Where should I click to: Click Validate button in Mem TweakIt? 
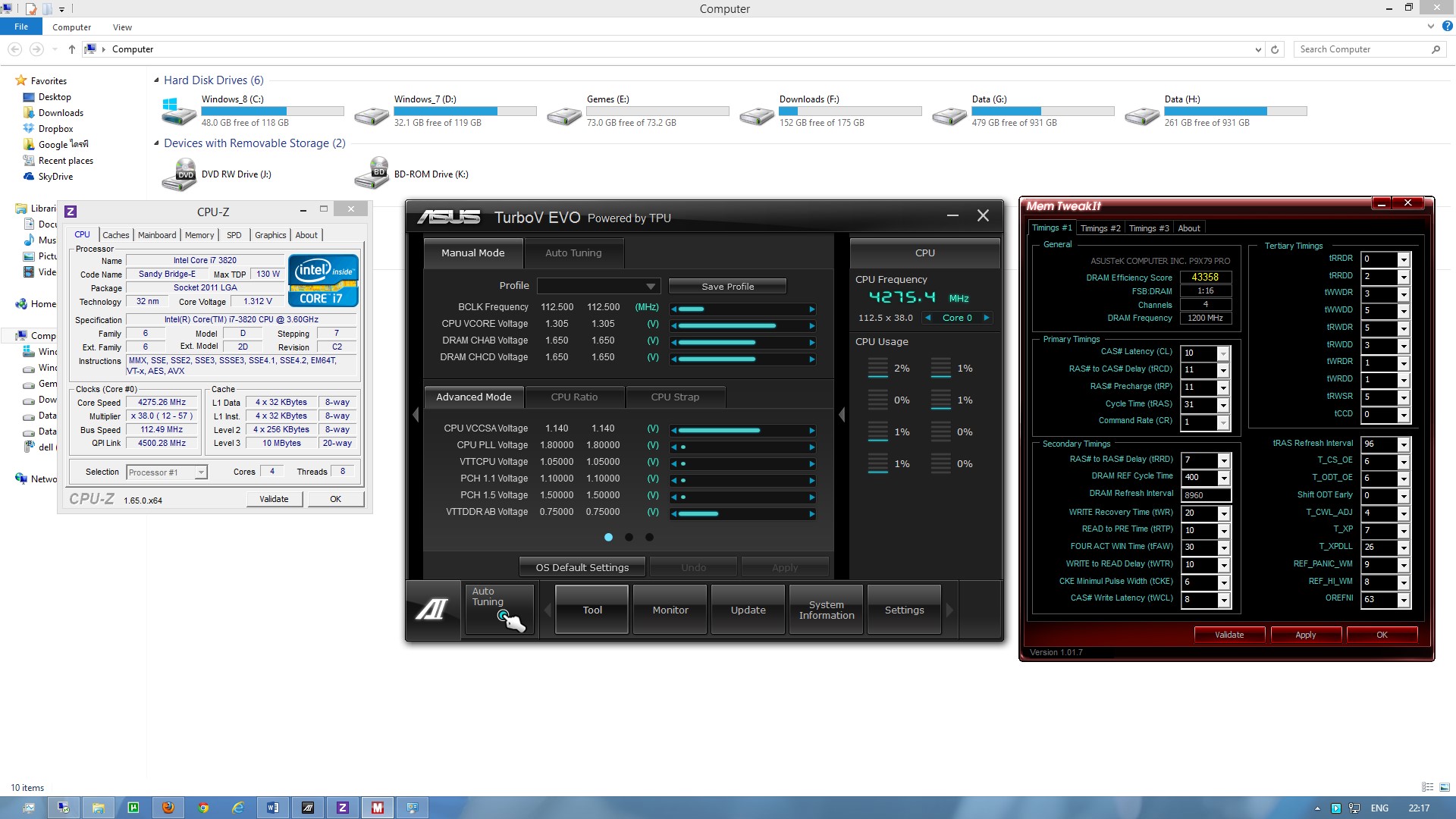coord(1228,635)
